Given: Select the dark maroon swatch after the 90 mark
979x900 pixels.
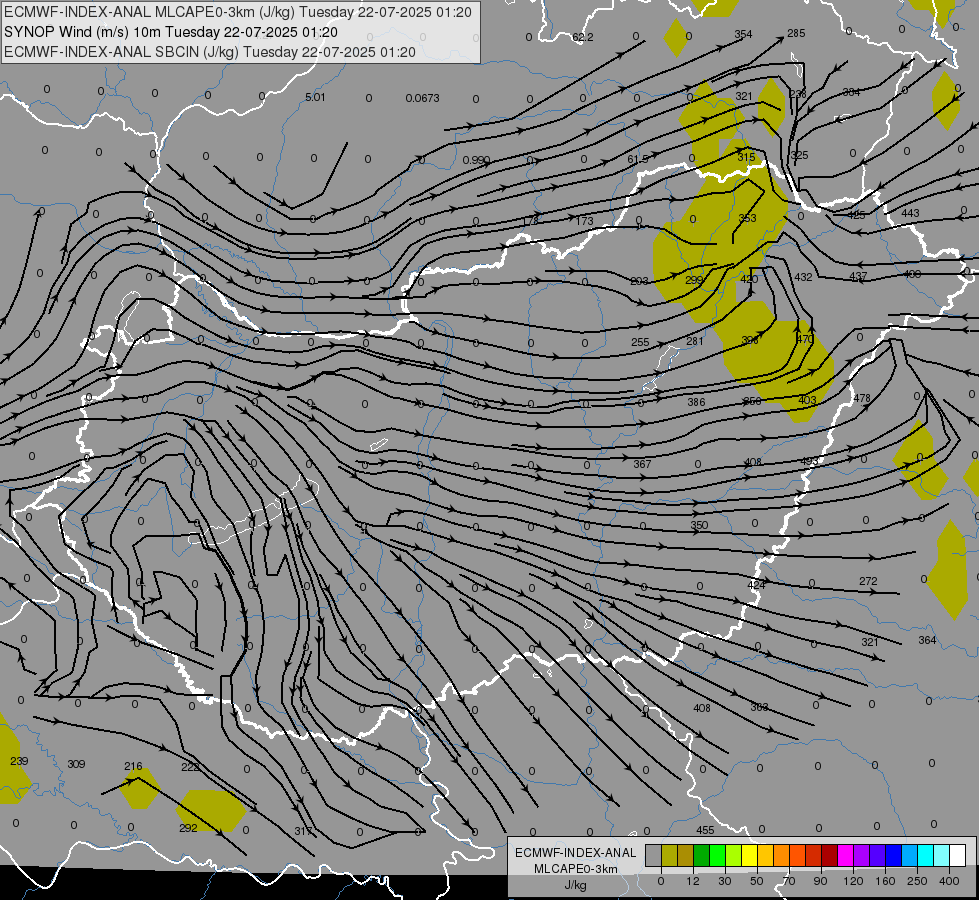Looking at the screenshot, I should [x=829, y=855].
